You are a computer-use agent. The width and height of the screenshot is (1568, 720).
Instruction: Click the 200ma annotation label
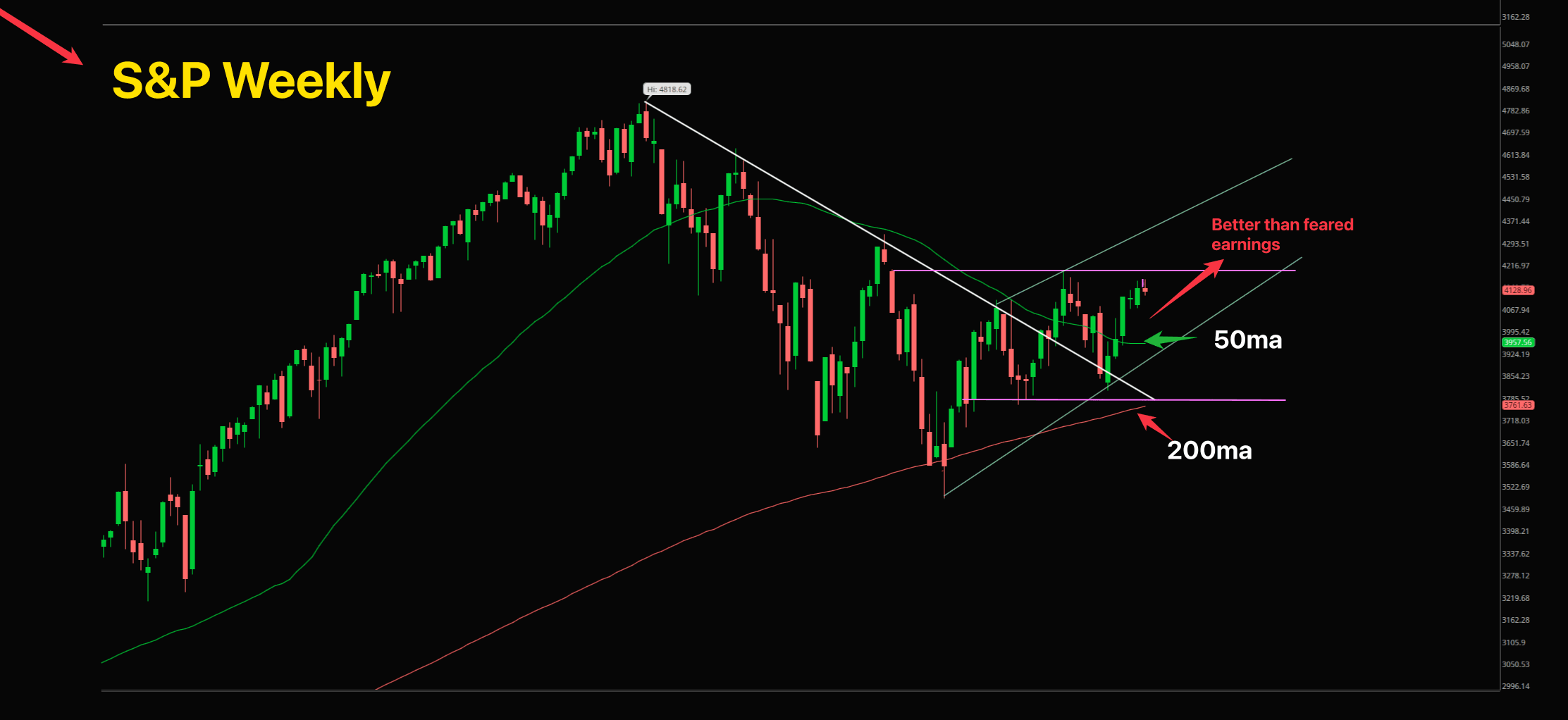pyautogui.click(x=1209, y=450)
